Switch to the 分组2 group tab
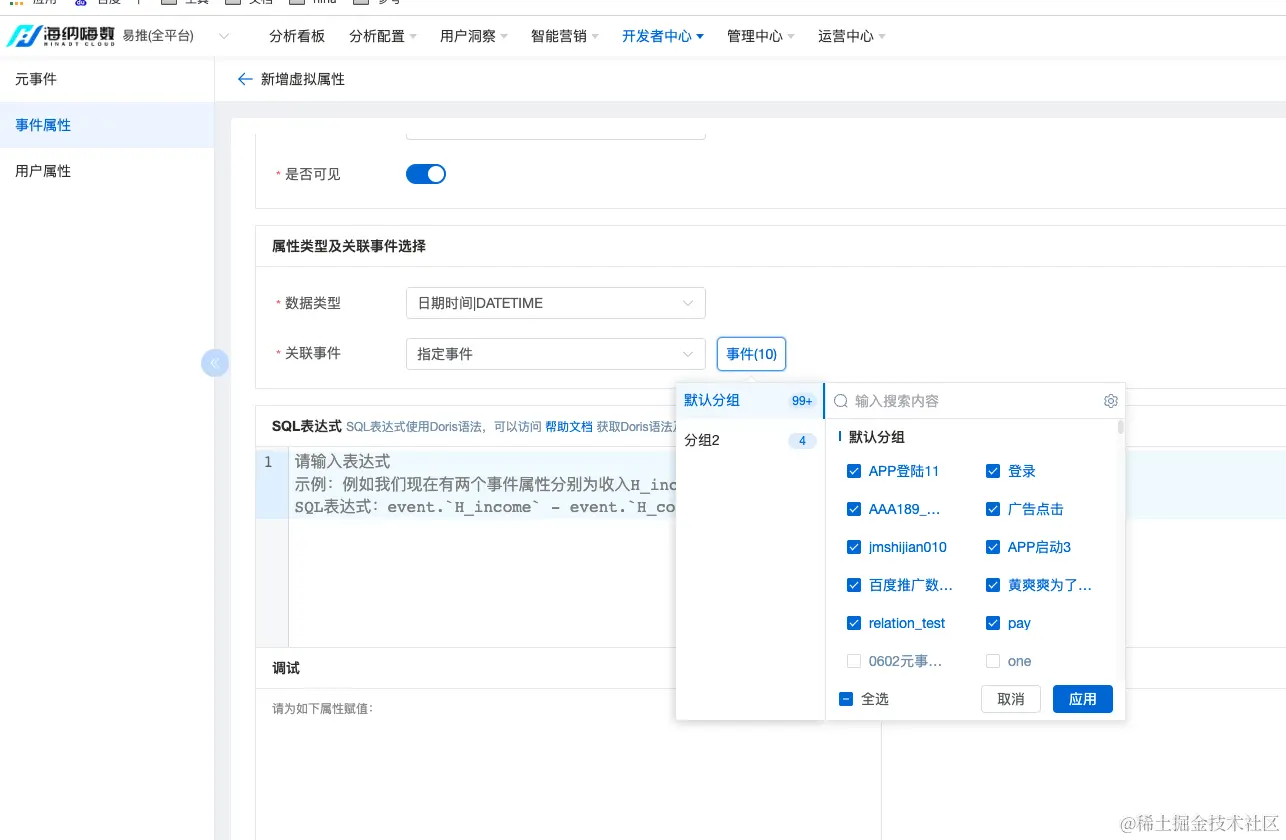1286x840 pixels. (x=749, y=441)
